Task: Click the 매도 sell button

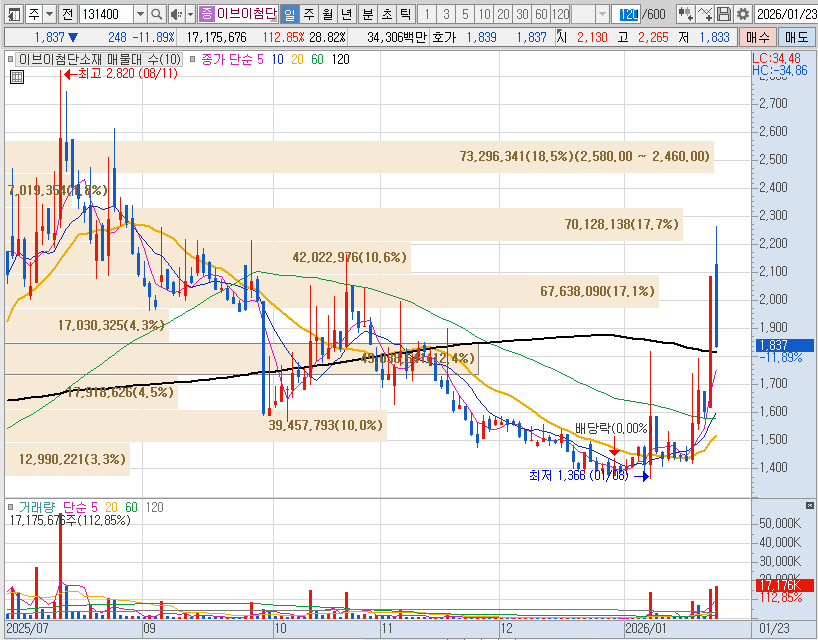Action: point(796,37)
